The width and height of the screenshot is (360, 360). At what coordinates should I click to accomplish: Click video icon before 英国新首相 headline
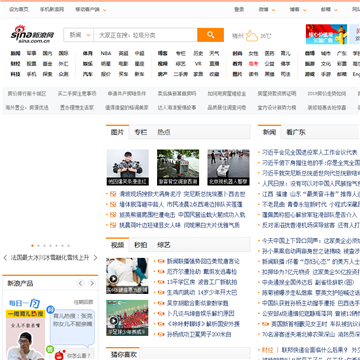[265, 324]
